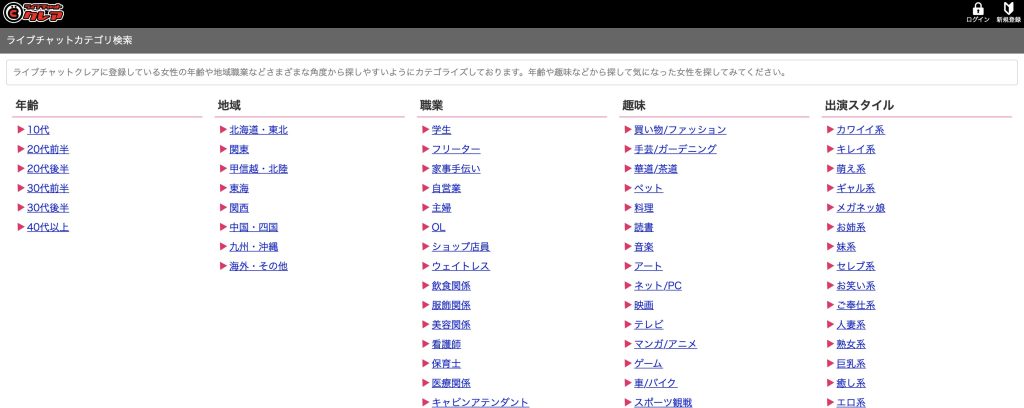The image size is (1024, 408).
Task: Open the メガネッ娘 style link
Action: coord(861,208)
